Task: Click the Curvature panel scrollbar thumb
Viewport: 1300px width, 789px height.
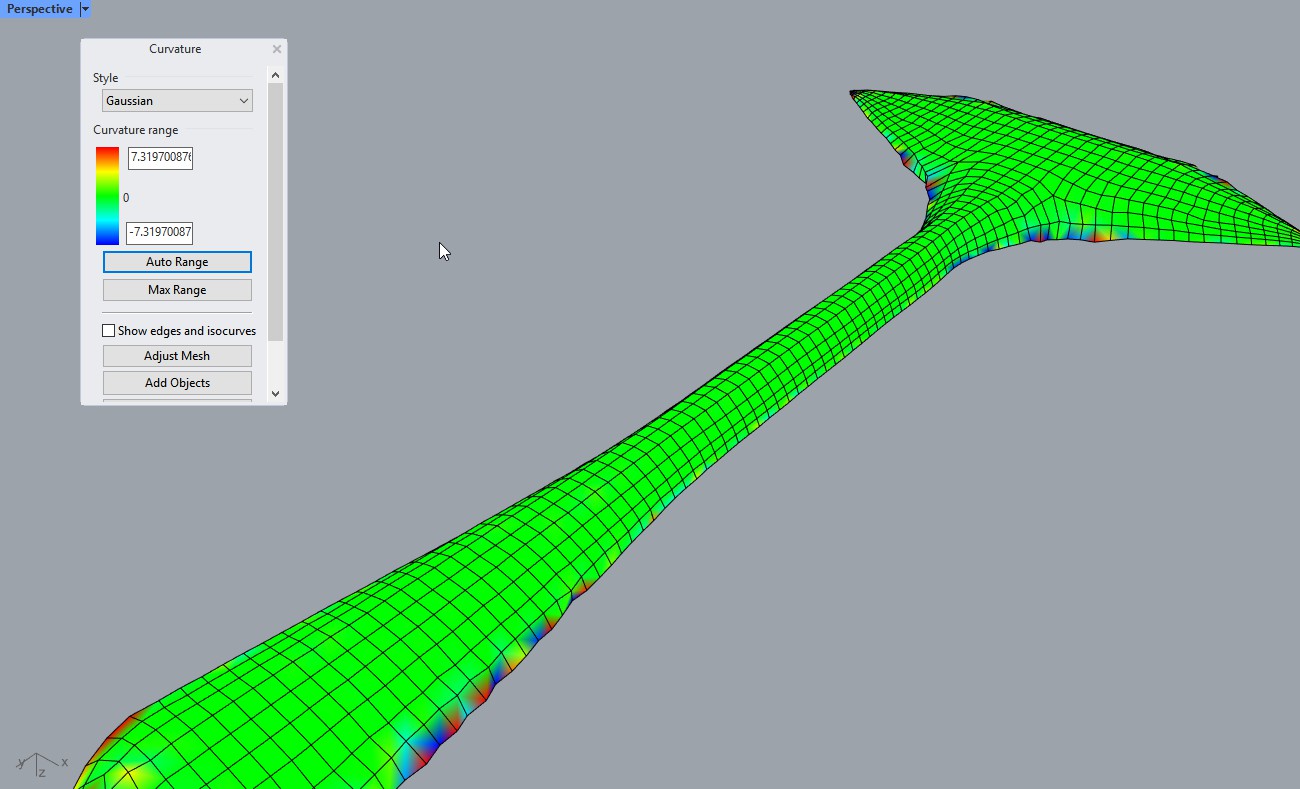Action: click(x=276, y=210)
